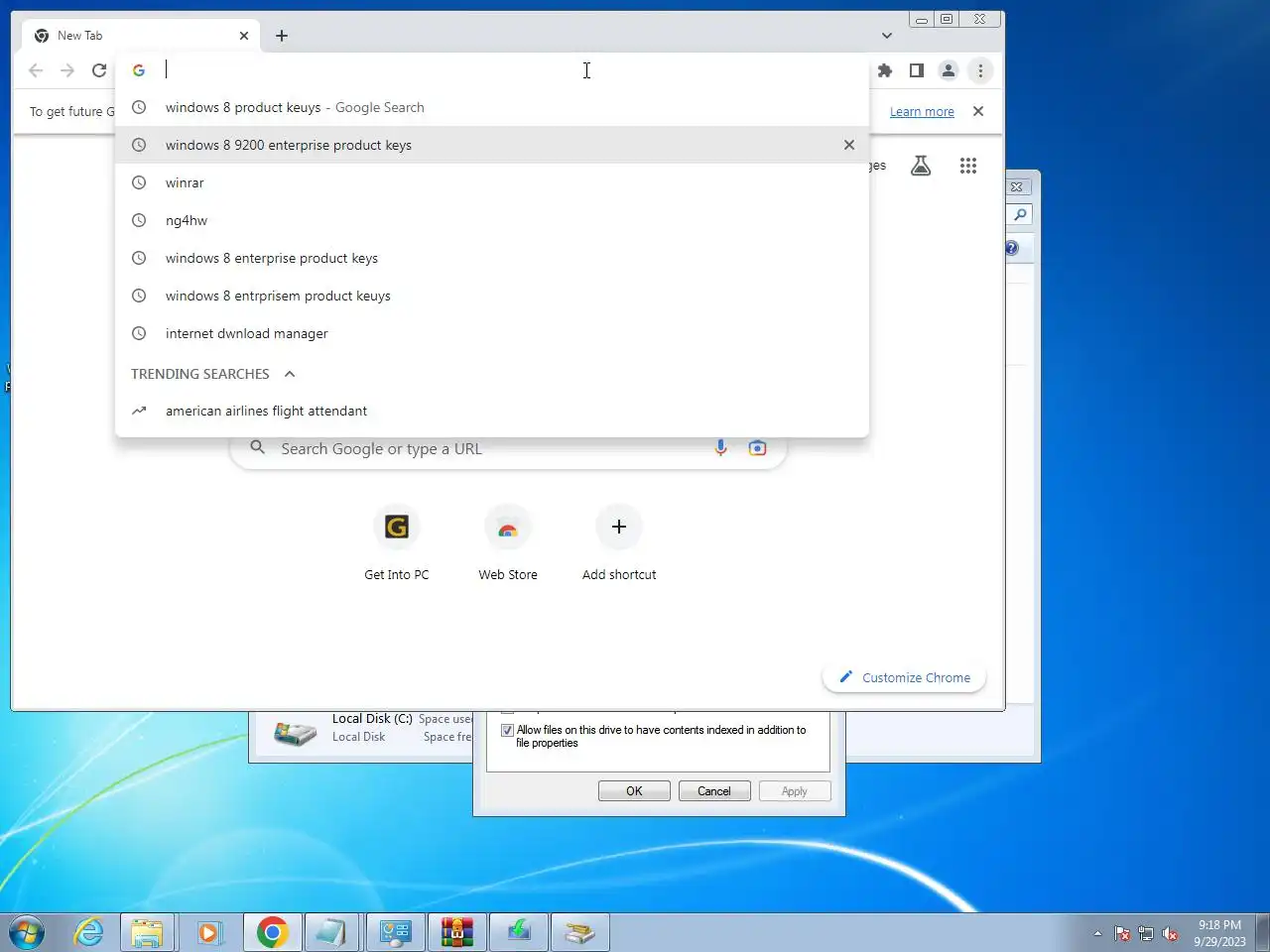Click the Search Google or type a URL box
The image size is (1270, 952).
[x=508, y=448]
